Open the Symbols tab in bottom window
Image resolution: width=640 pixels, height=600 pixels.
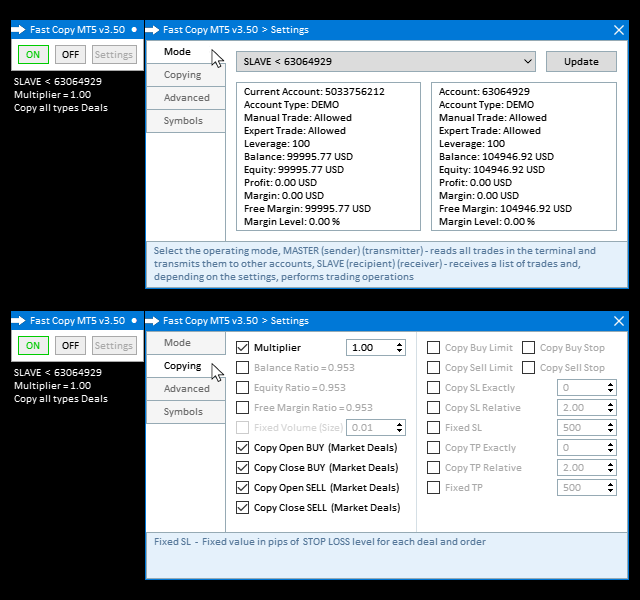[x=185, y=412]
